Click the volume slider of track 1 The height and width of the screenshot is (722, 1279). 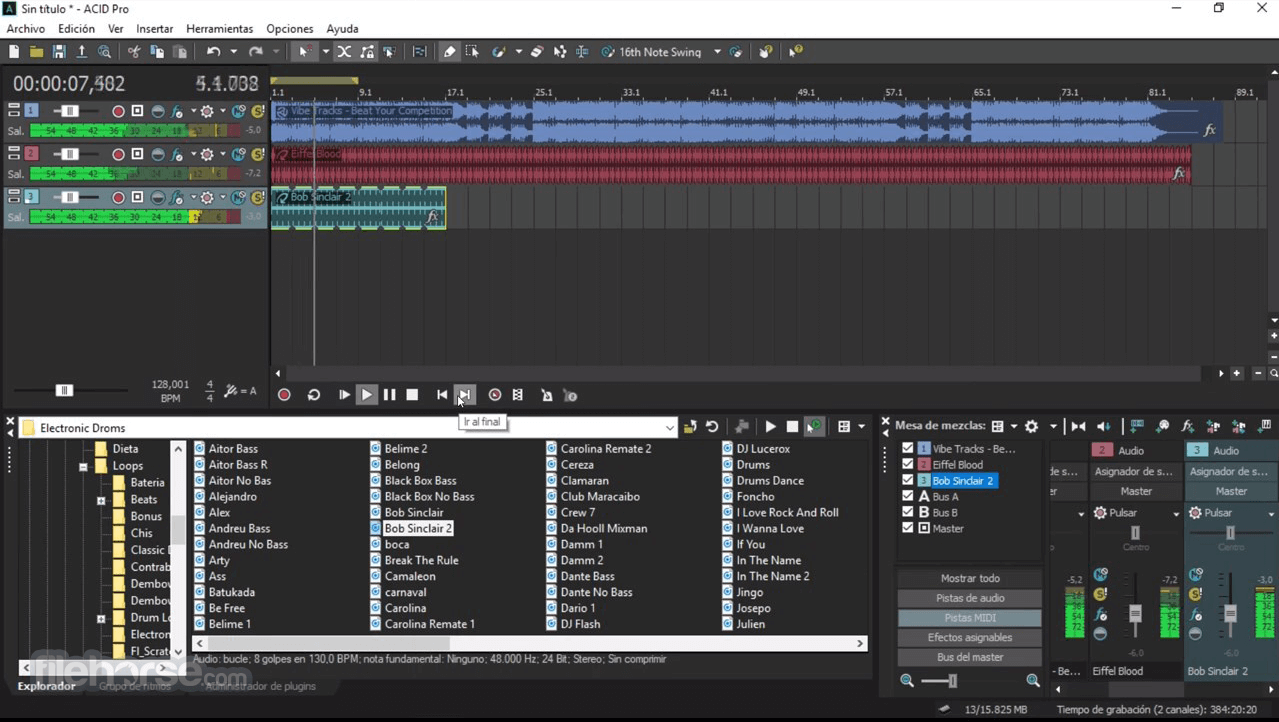tap(70, 111)
